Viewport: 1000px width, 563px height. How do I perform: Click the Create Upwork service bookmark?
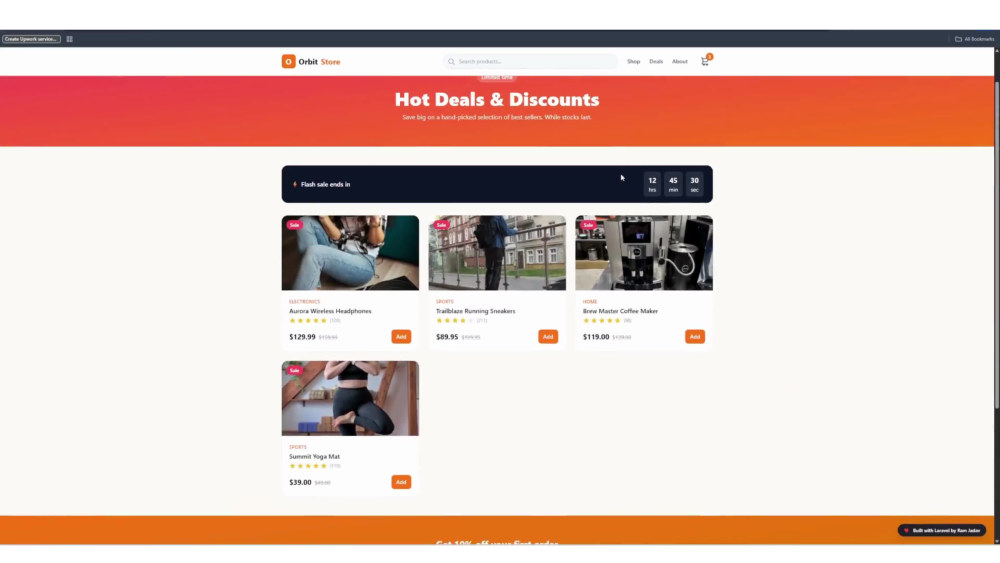click(31, 39)
